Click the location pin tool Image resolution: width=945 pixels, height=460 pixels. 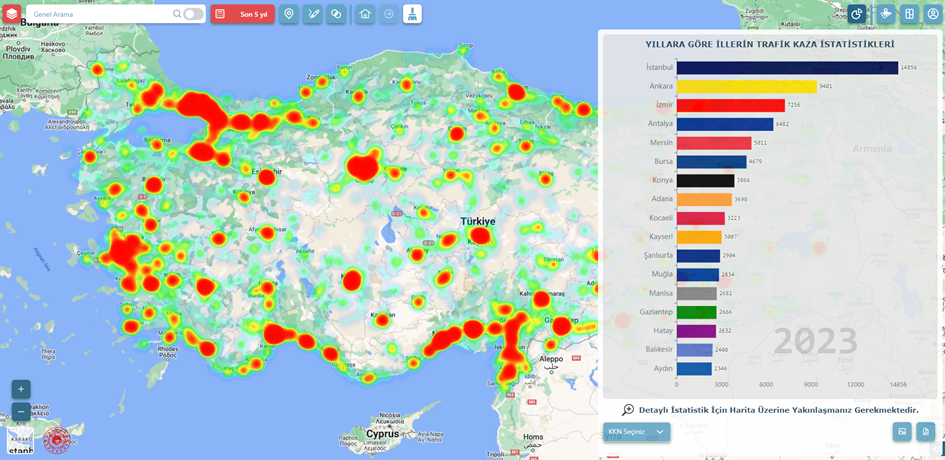pyautogui.click(x=289, y=14)
